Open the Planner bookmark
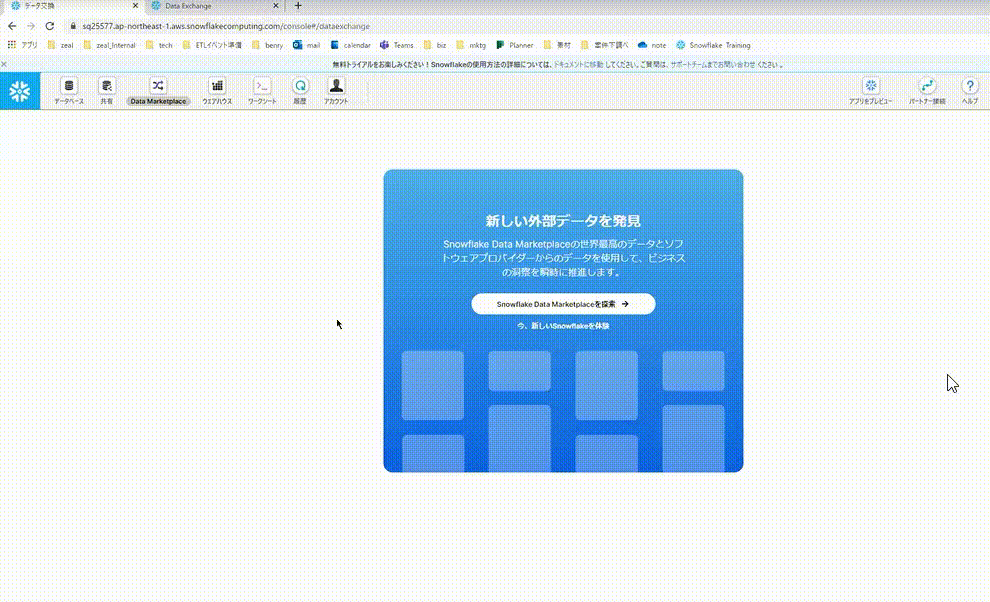 (515, 45)
